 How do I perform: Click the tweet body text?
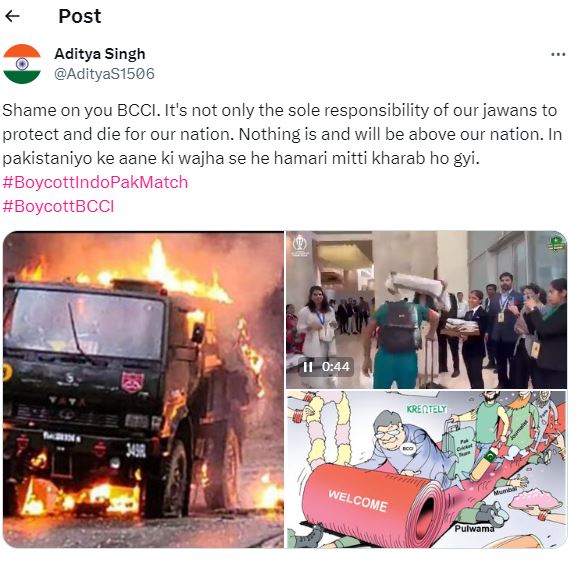[x=282, y=134]
